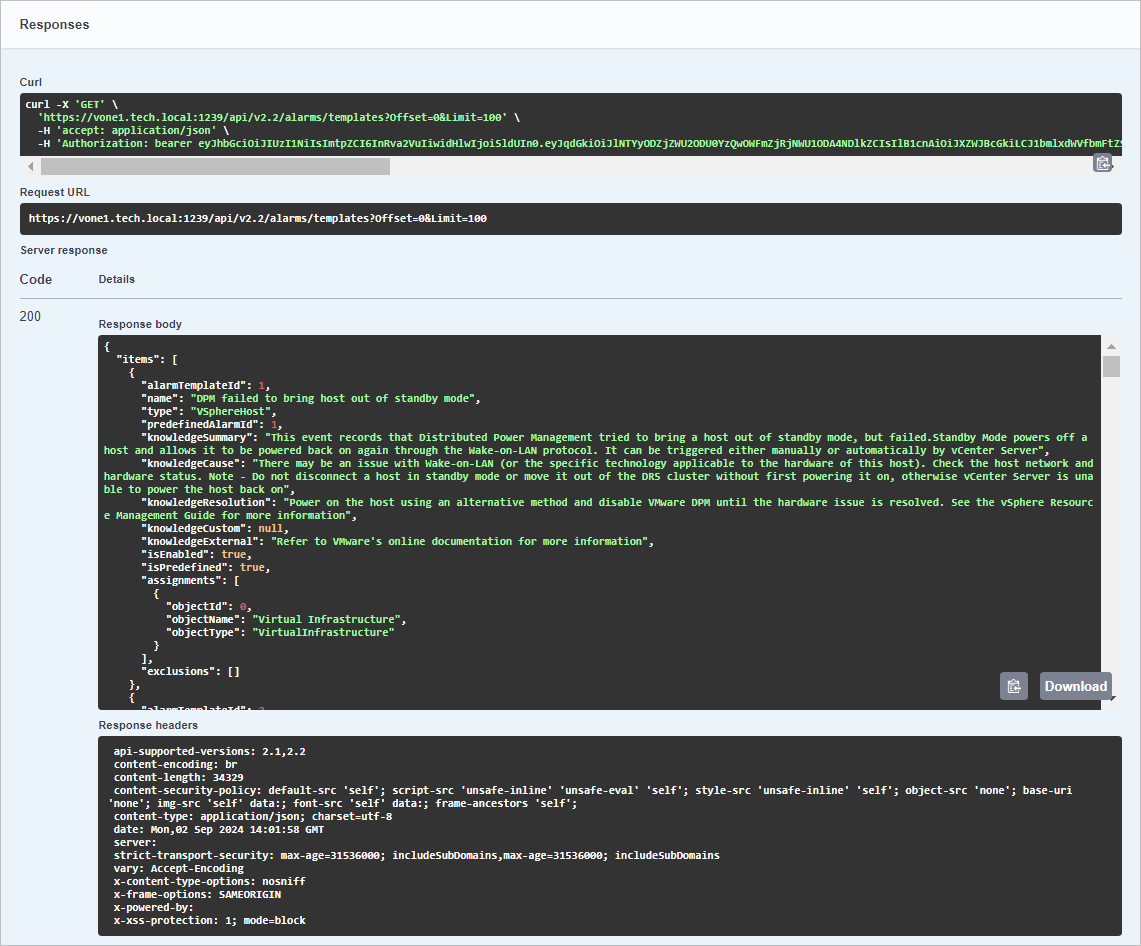Copy the response body to clipboard
The width and height of the screenshot is (1141, 946).
pos(1014,686)
